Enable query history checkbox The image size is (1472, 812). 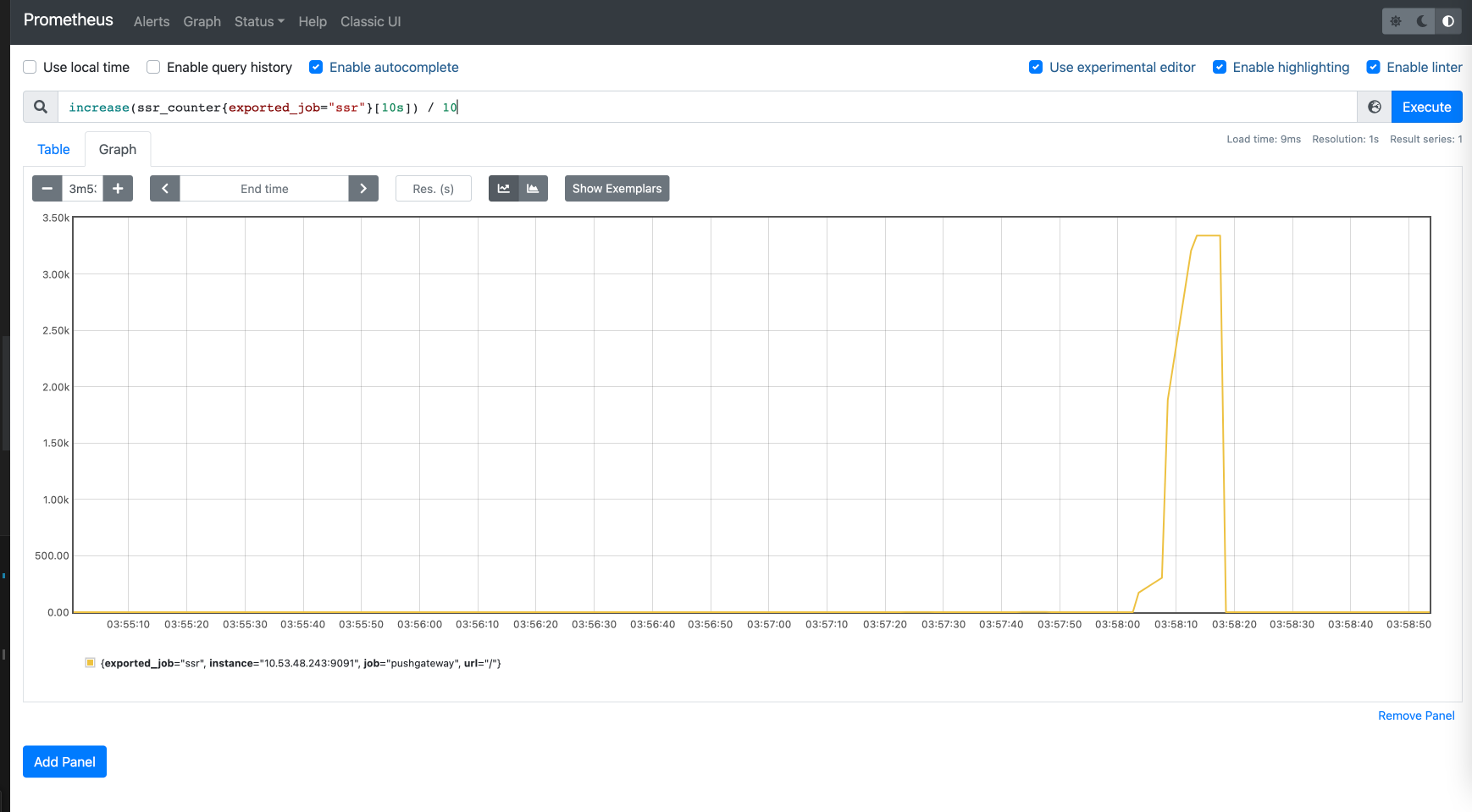click(153, 67)
